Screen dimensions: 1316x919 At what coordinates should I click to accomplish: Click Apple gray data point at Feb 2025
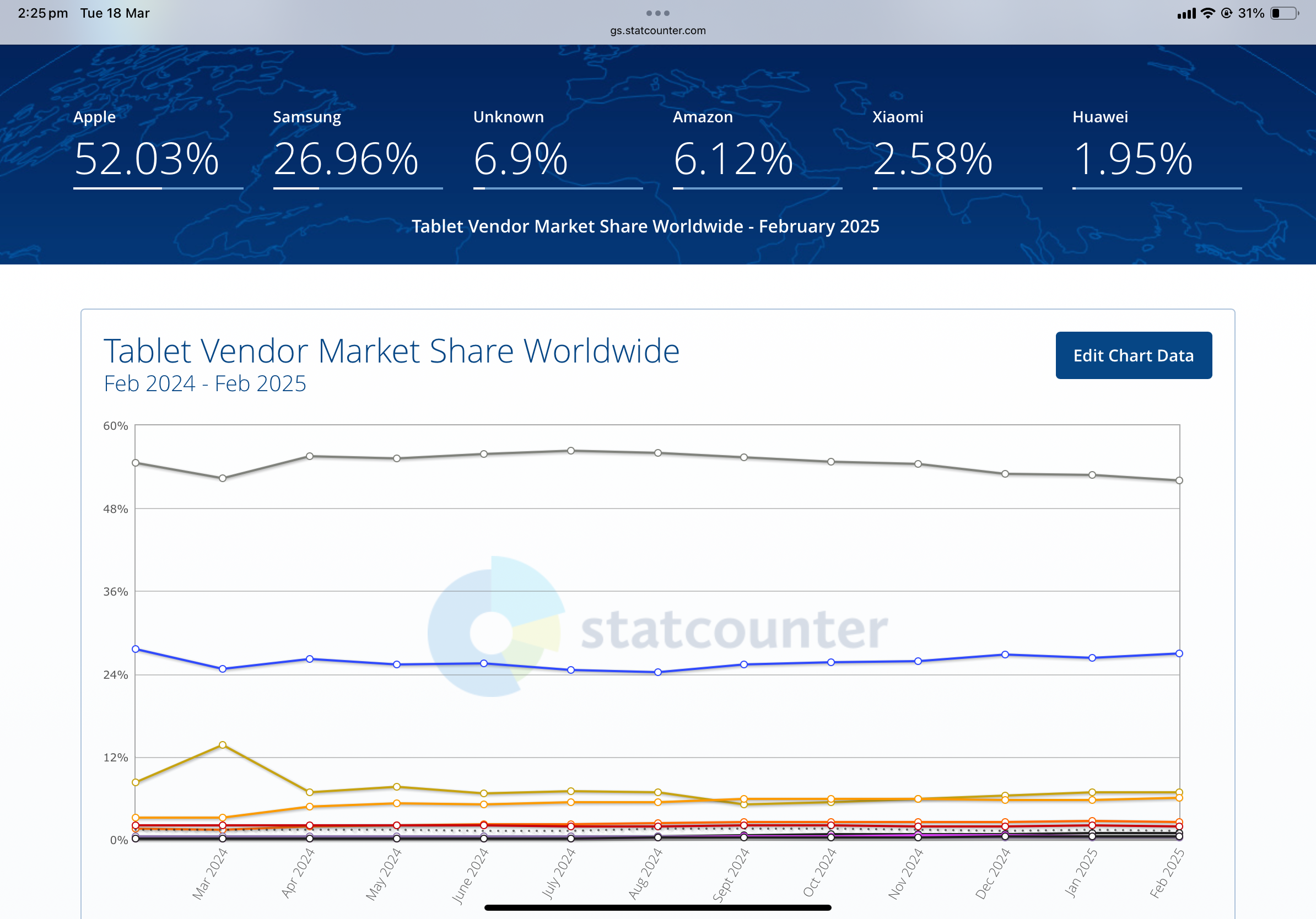coord(1179,480)
